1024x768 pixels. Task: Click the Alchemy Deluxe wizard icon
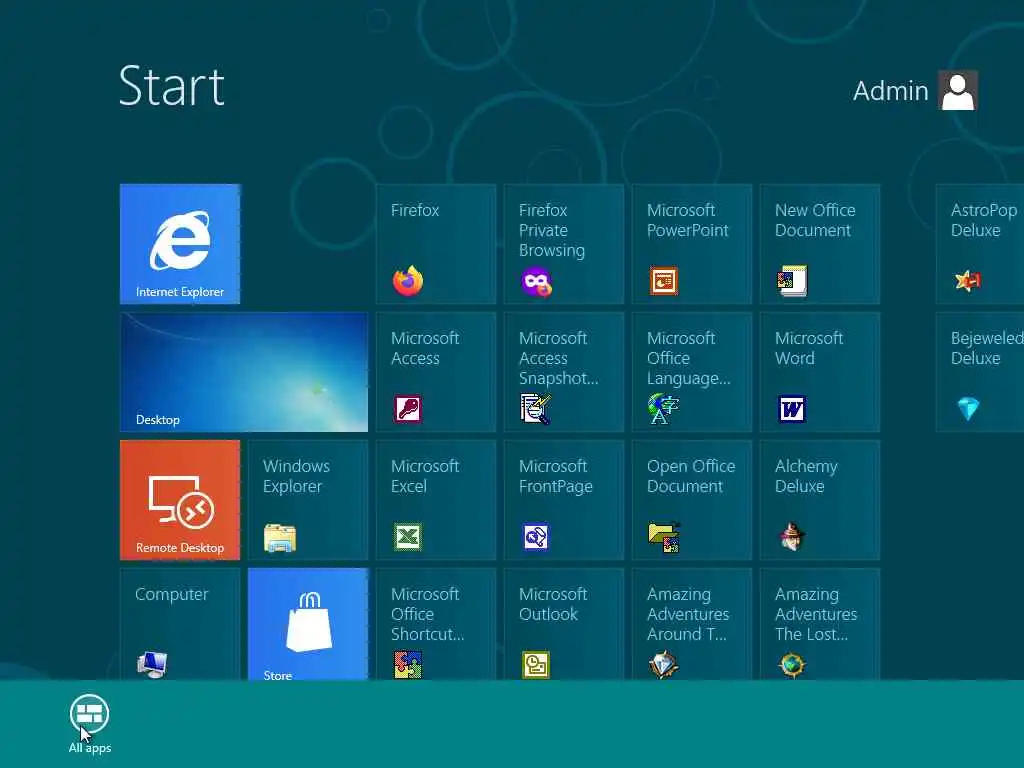(x=792, y=537)
